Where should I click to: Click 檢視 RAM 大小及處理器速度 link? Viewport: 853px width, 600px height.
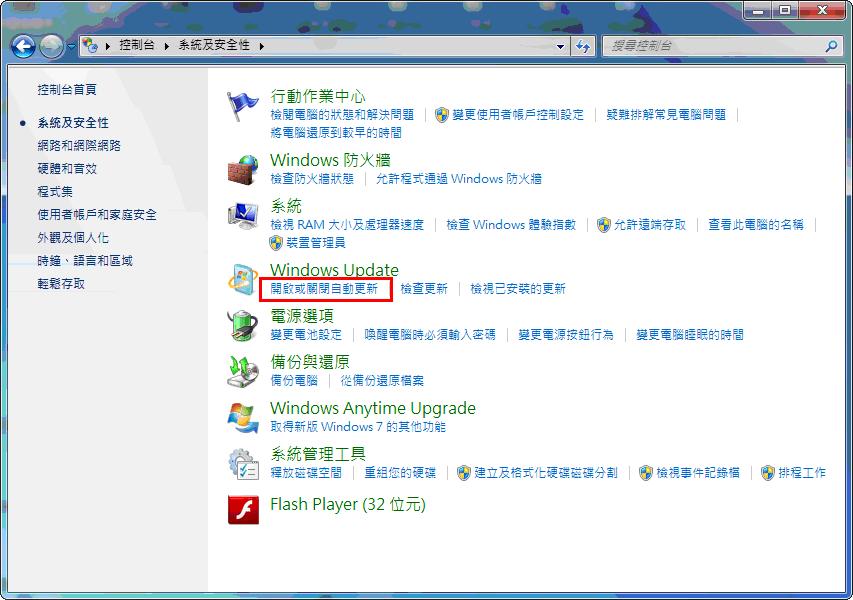coord(347,225)
